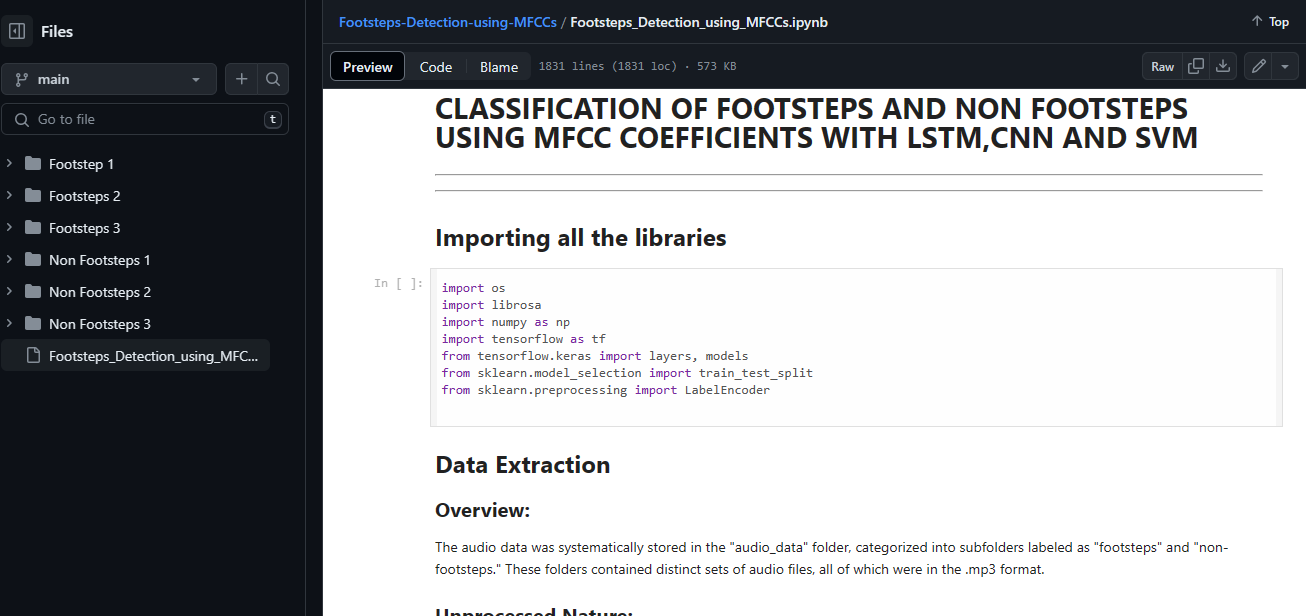Click the "1831 lines (1831 loc) · 573 KB" text

(637, 67)
